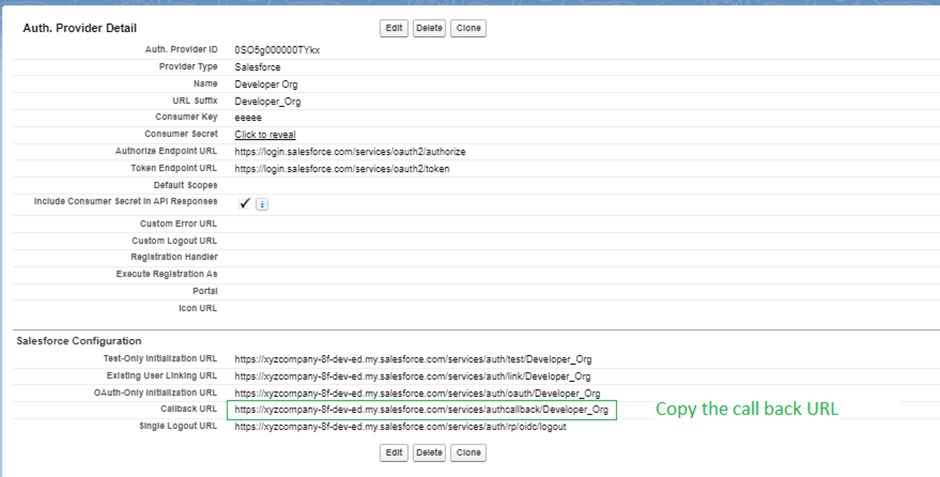Click the Default Scopes field label
This screenshot has width=940, height=477.
pyautogui.click(x=185, y=186)
